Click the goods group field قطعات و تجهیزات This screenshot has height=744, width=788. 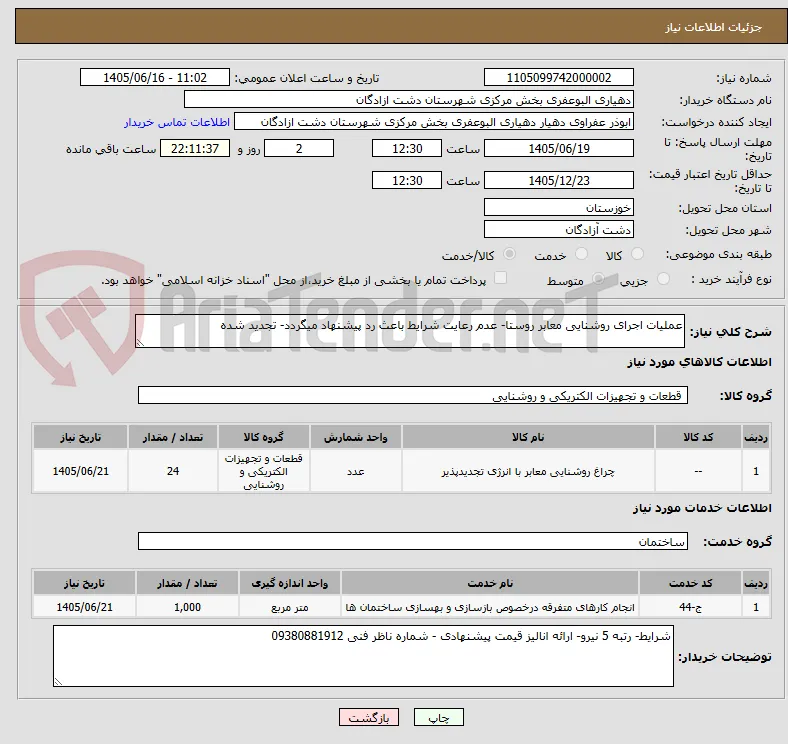pyautogui.click(x=413, y=395)
